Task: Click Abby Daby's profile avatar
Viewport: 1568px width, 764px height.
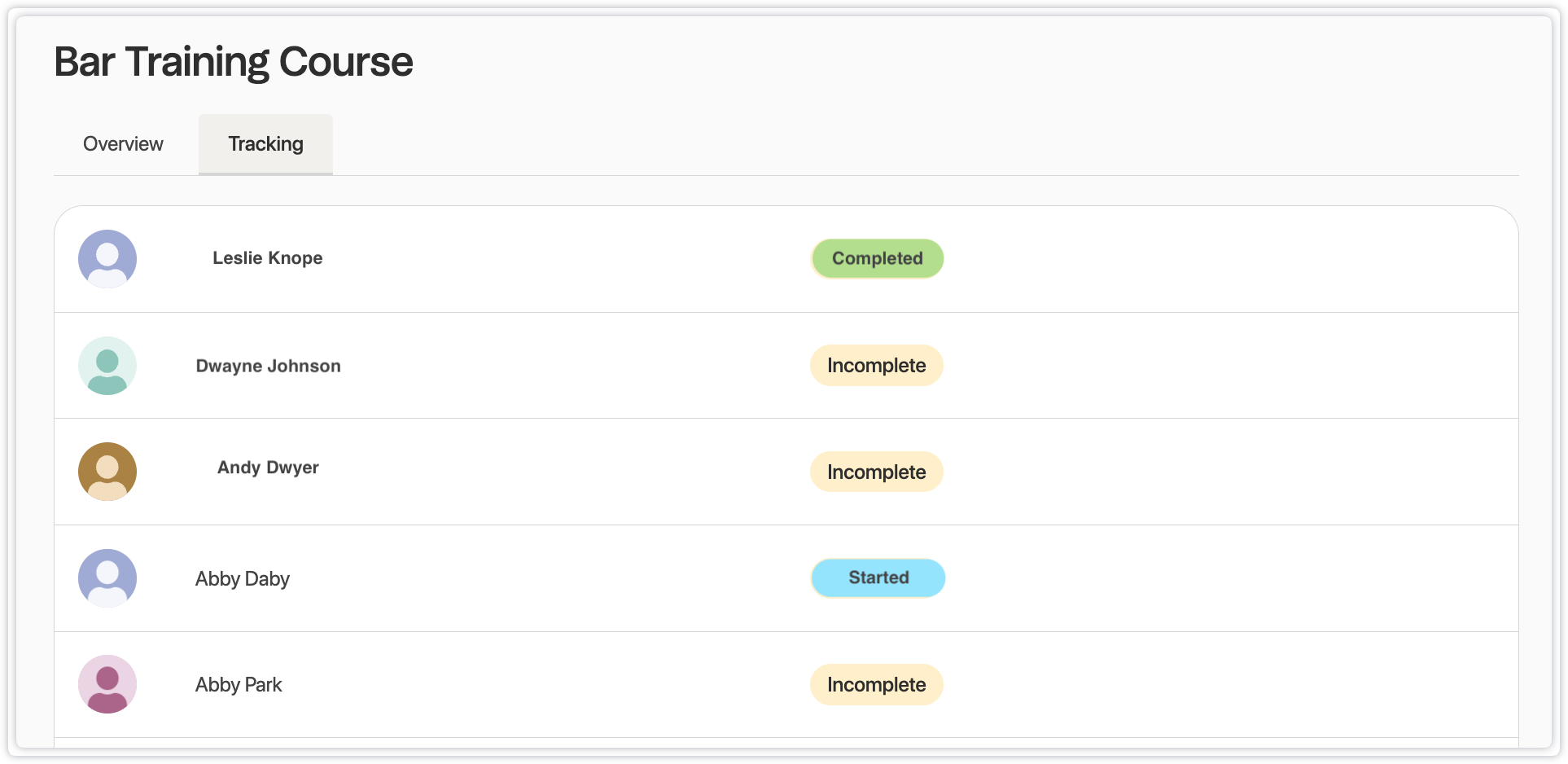Action: [107, 578]
